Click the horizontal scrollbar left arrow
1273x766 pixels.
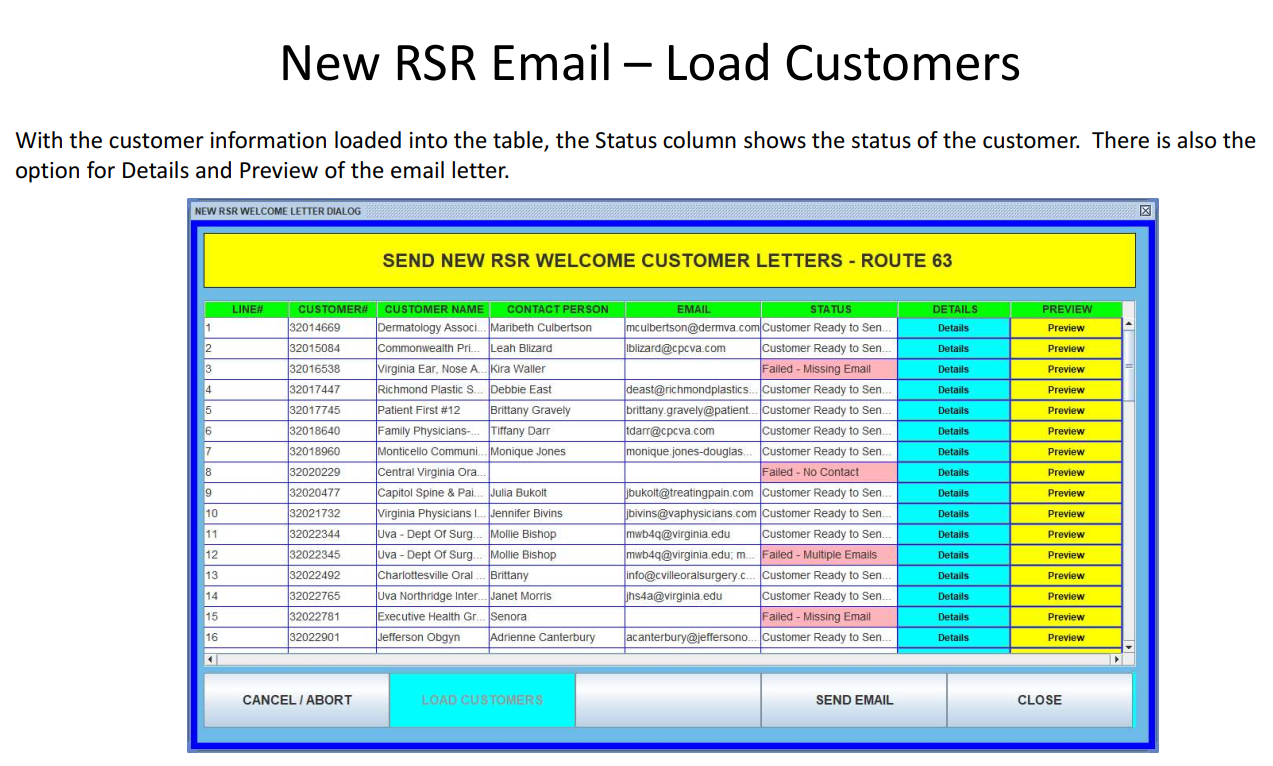210,660
